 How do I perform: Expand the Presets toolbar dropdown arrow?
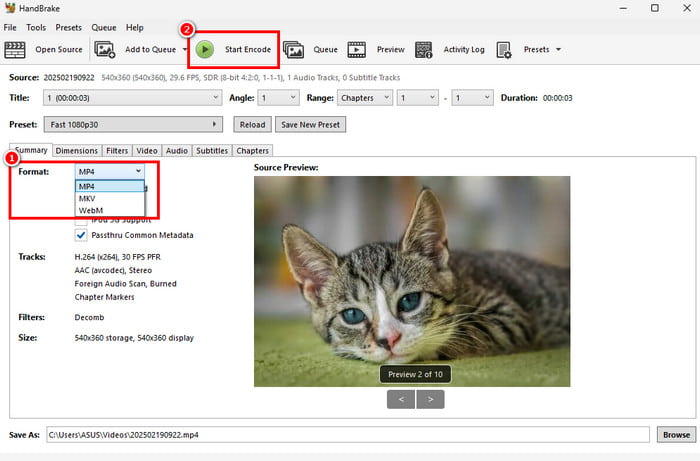click(x=558, y=50)
